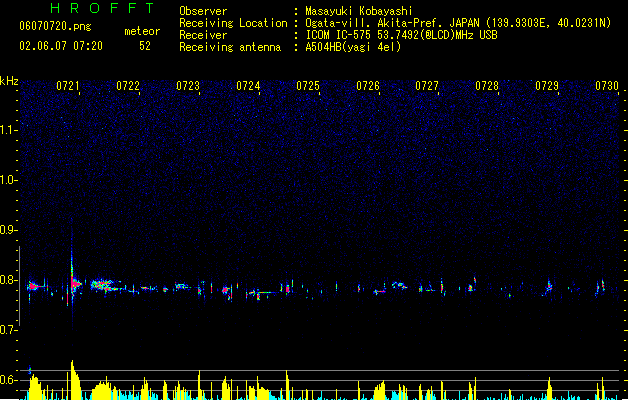Click the 0728 time marker
Image resolution: width=629 pixels, height=400 pixels.
pyautogui.click(x=487, y=86)
